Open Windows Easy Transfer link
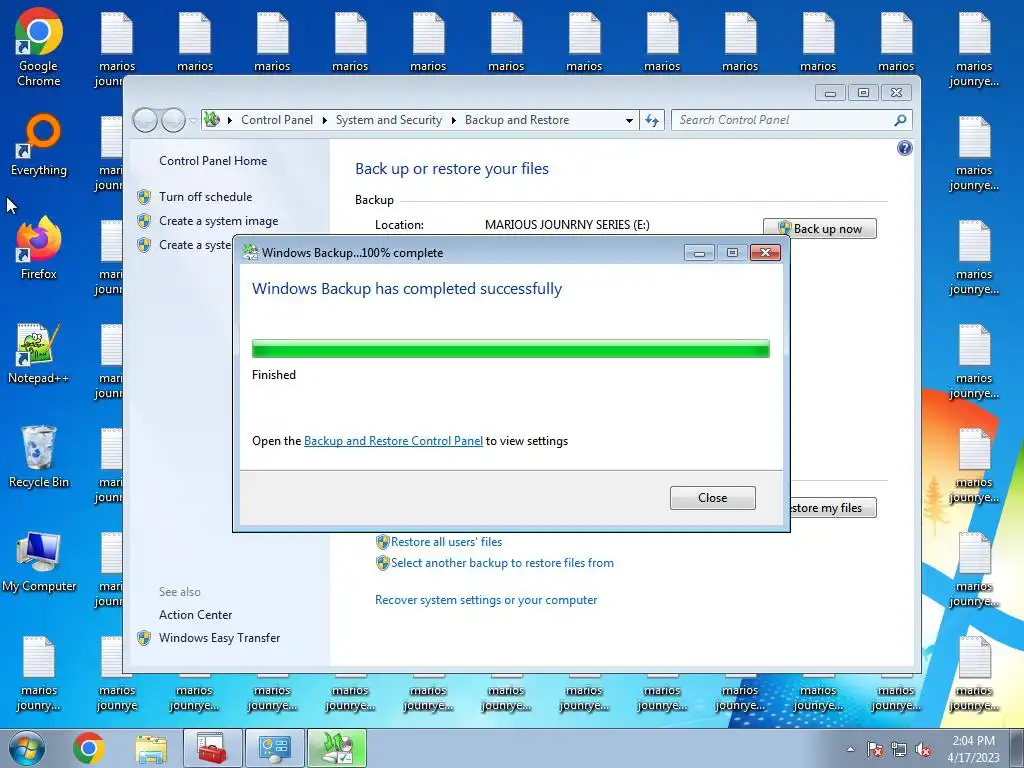1024x768 pixels. tap(219, 637)
